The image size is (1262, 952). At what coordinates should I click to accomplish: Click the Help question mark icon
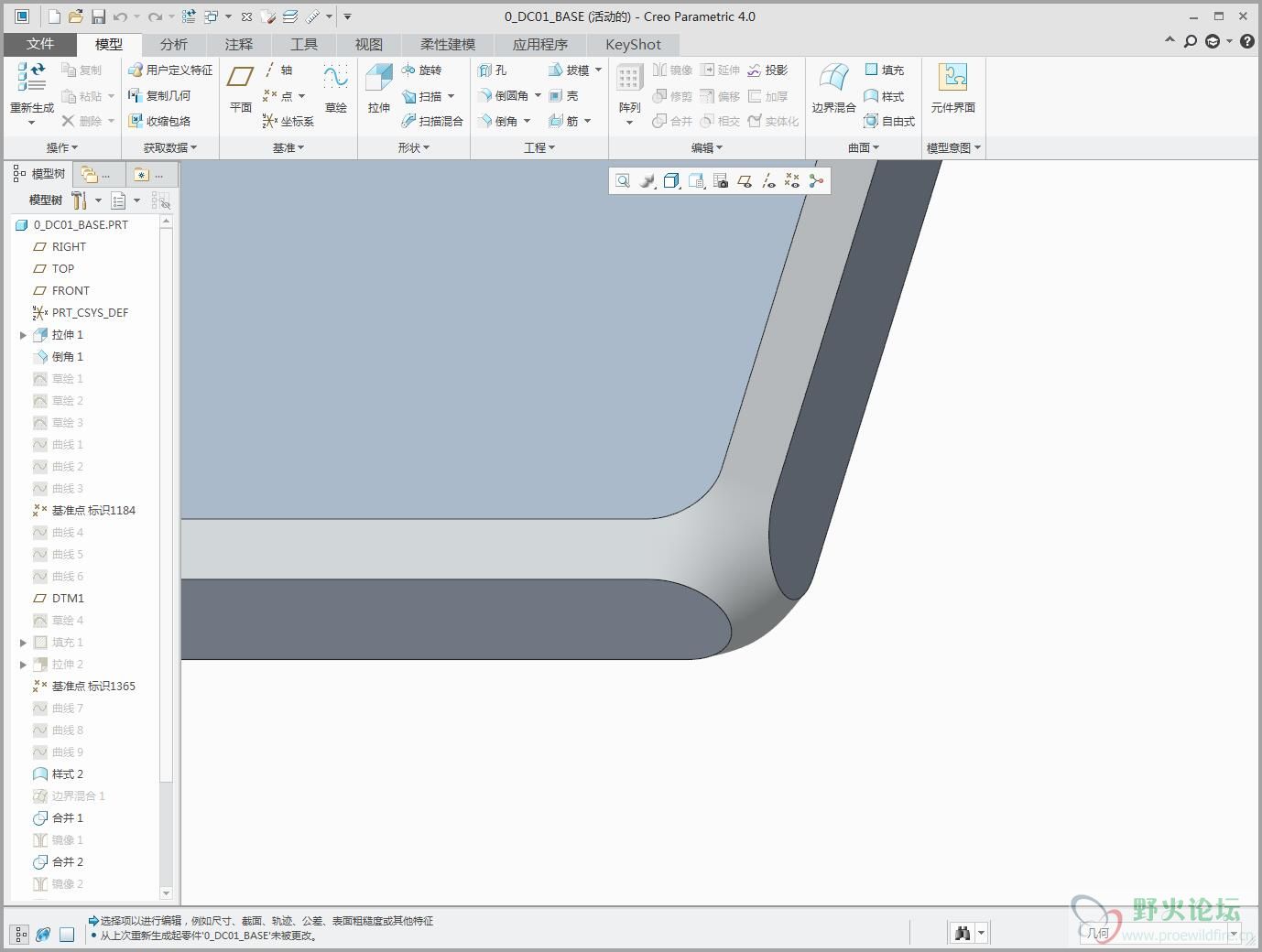click(1247, 41)
